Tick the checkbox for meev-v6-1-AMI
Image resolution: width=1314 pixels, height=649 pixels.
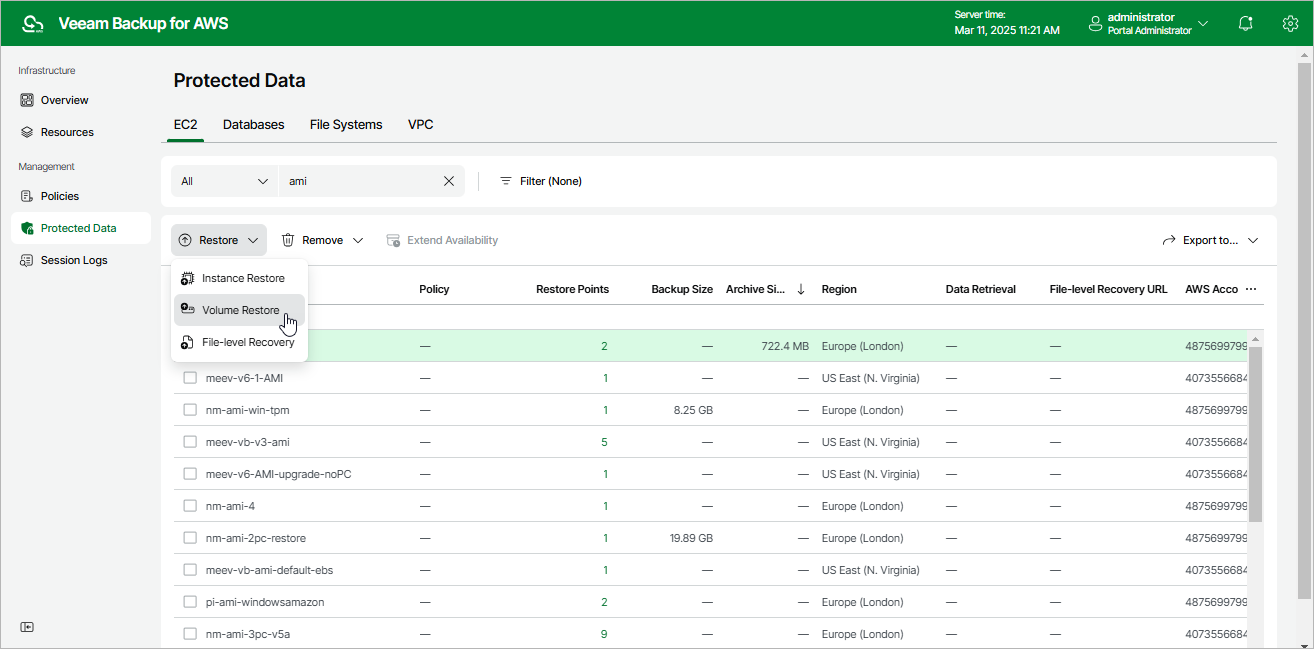point(190,378)
